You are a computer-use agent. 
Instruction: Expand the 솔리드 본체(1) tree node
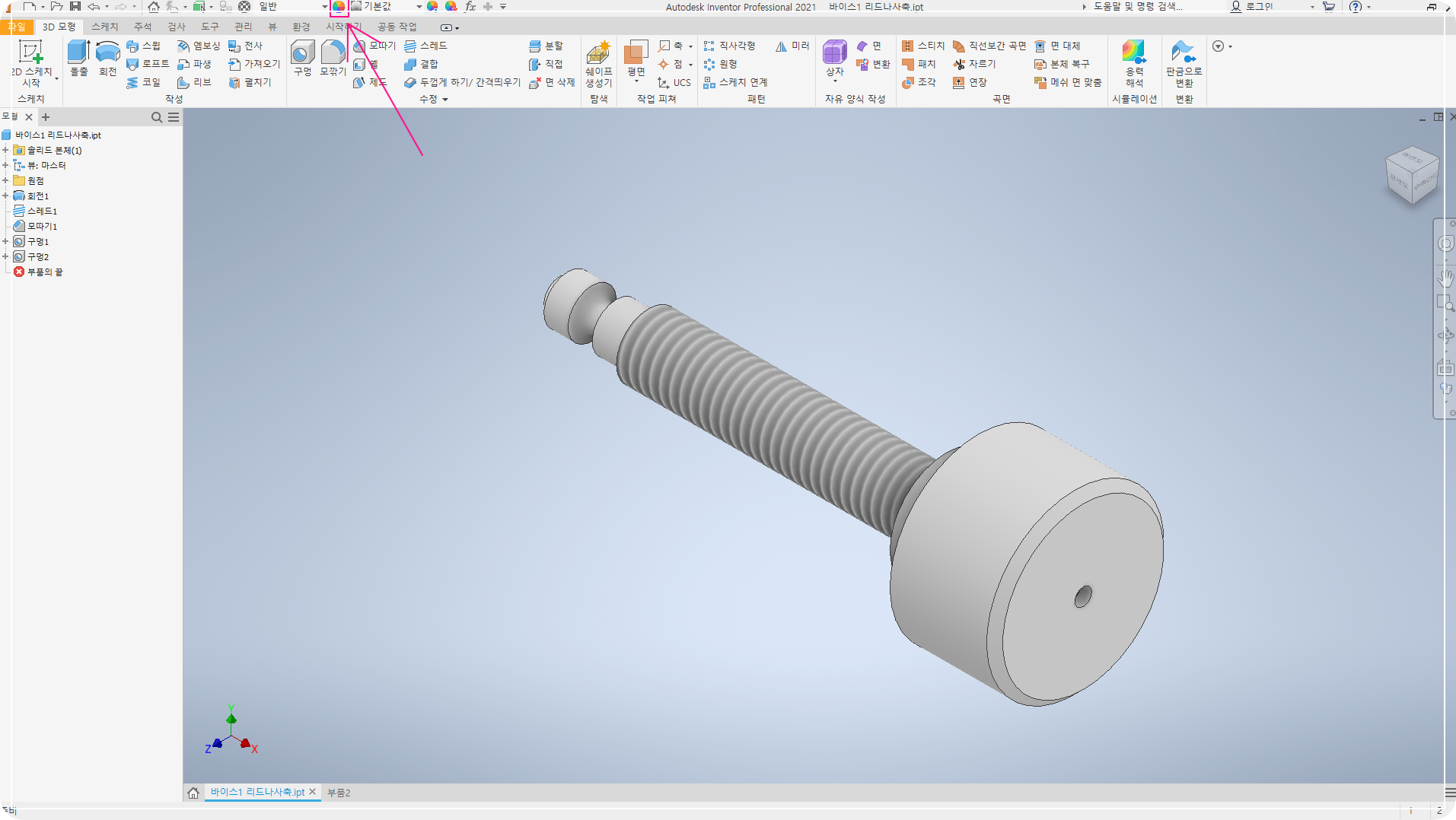point(5,150)
